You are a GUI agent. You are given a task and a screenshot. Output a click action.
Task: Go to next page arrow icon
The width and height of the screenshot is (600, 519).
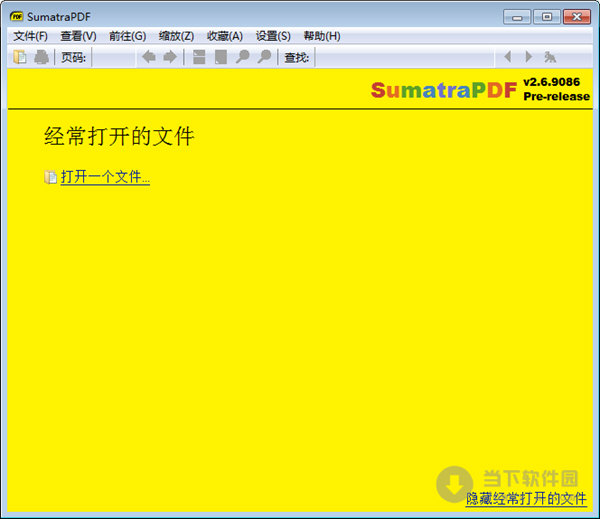(x=170, y=57)
